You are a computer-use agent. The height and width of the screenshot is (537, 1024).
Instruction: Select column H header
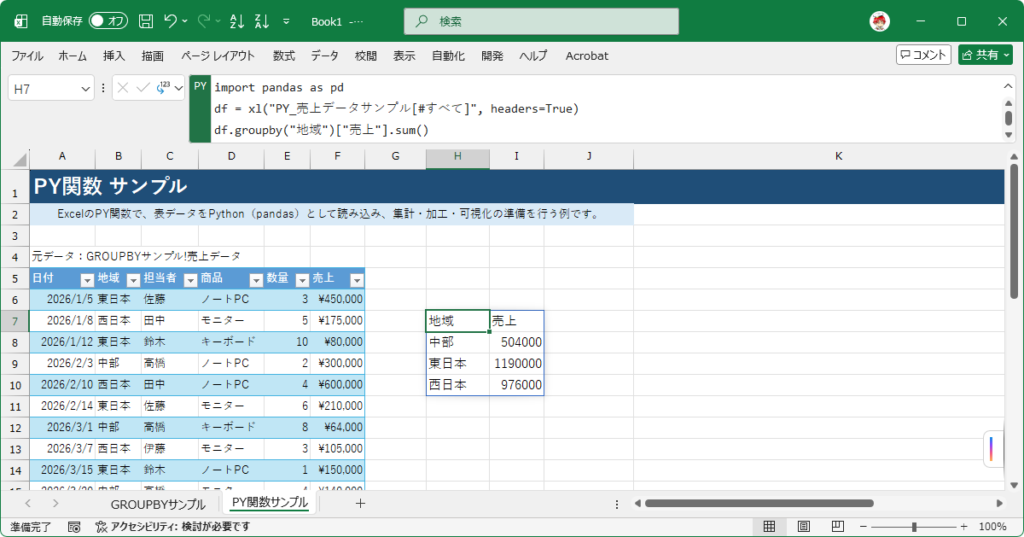pos(458,157)
